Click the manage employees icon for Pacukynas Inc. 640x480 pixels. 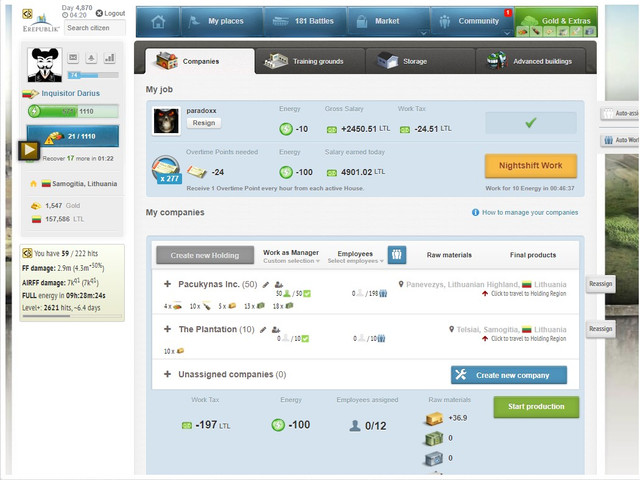(x=279, y=284)
